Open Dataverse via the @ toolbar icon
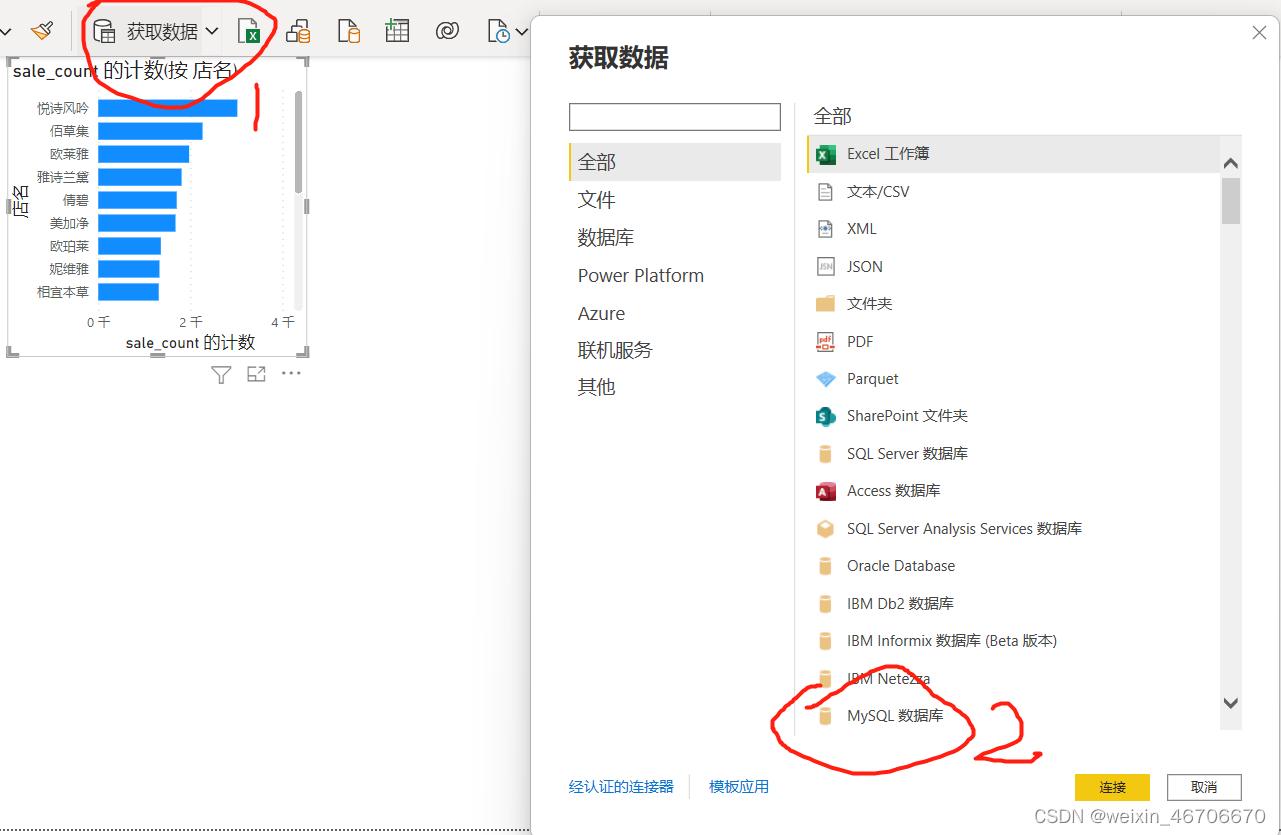Image resolution: width=1281 pixels, height=835 pixels. [x=448, y=31]
